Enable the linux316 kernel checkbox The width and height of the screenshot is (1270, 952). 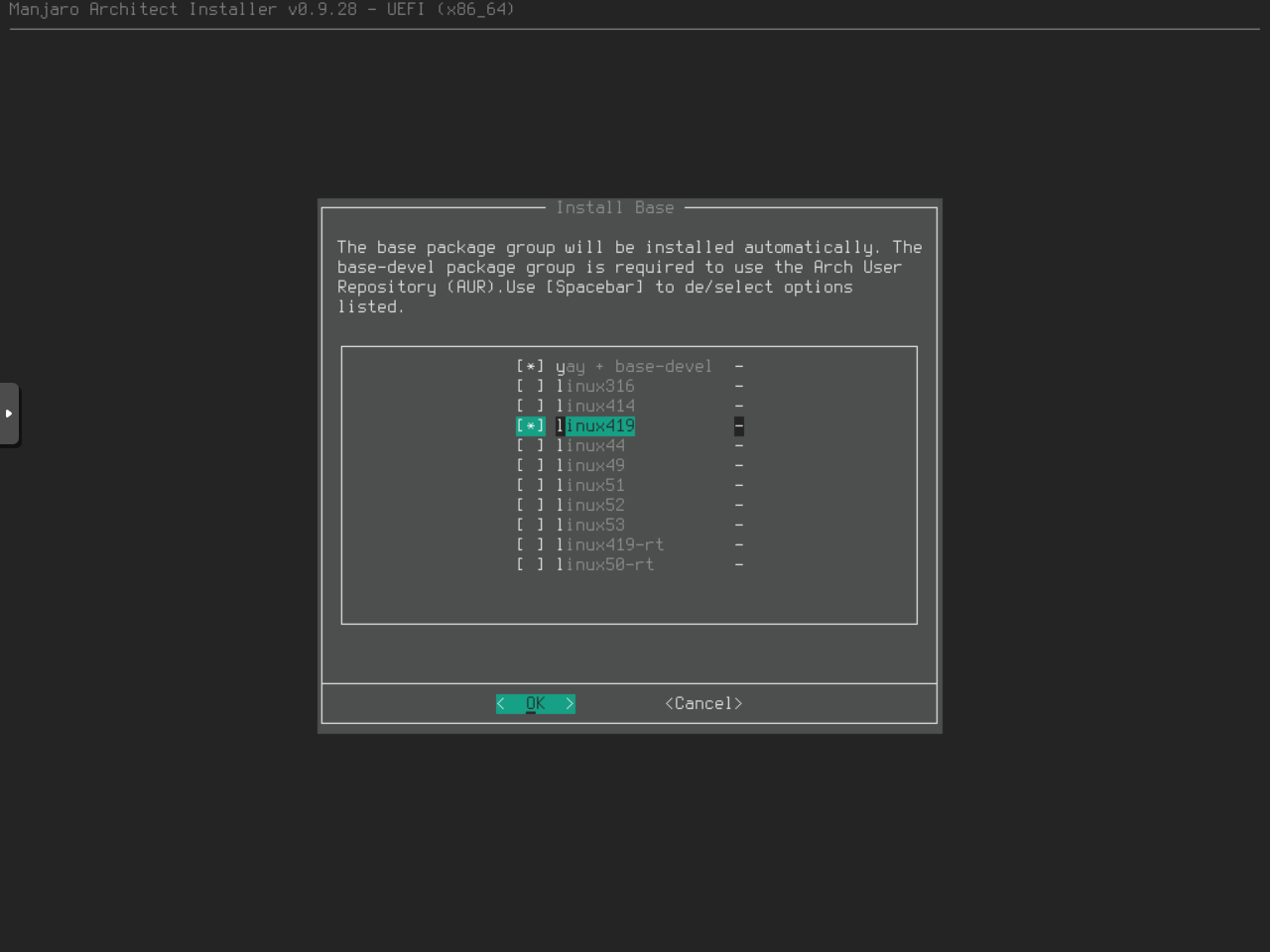tap(530, 387)
